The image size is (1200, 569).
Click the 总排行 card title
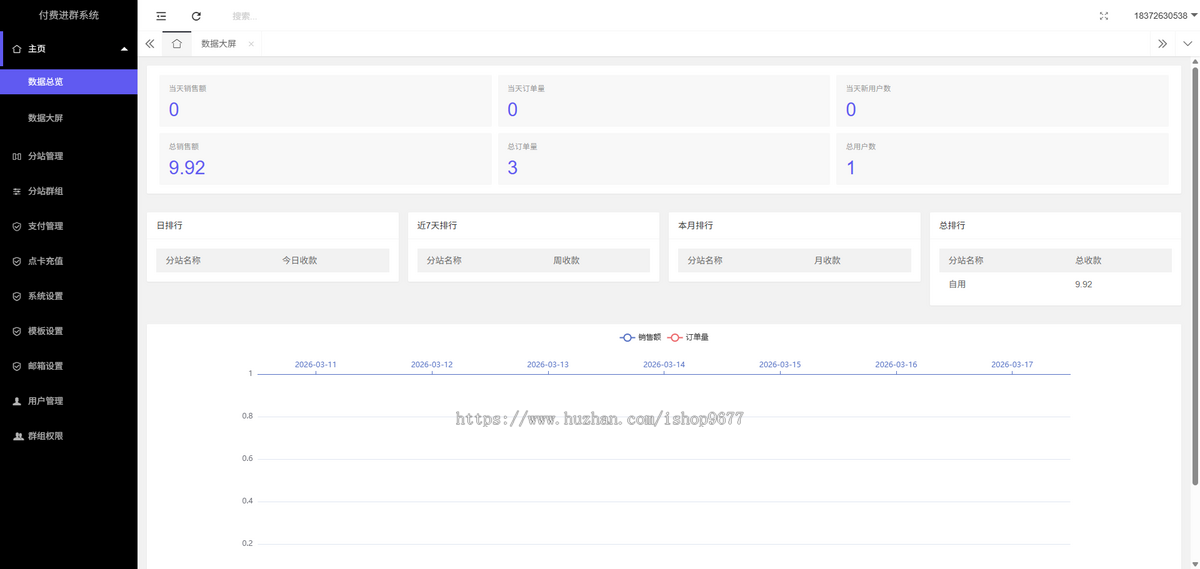(952, 226)
